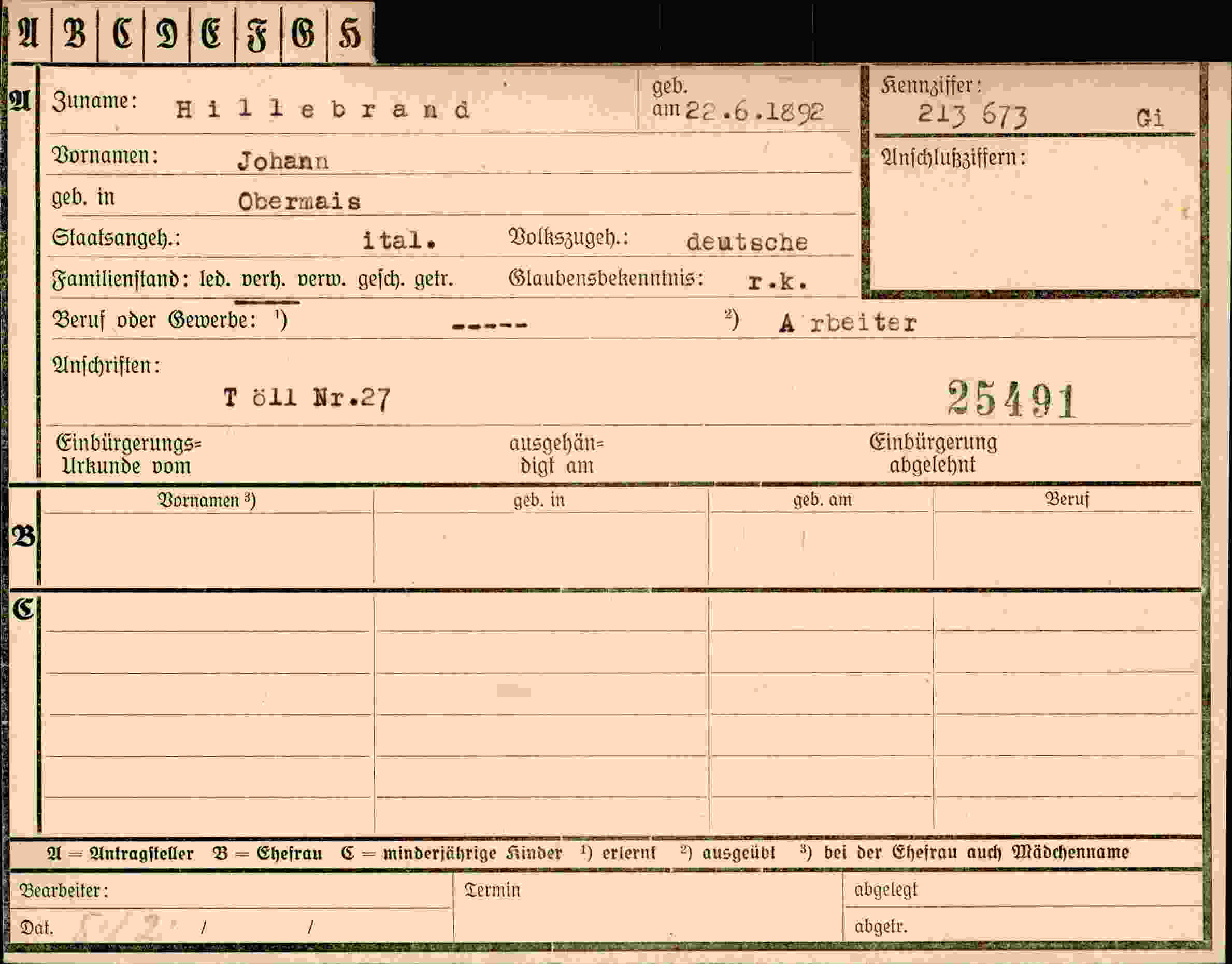Click the 'geb. in' column header in section B

click(539, 500)
